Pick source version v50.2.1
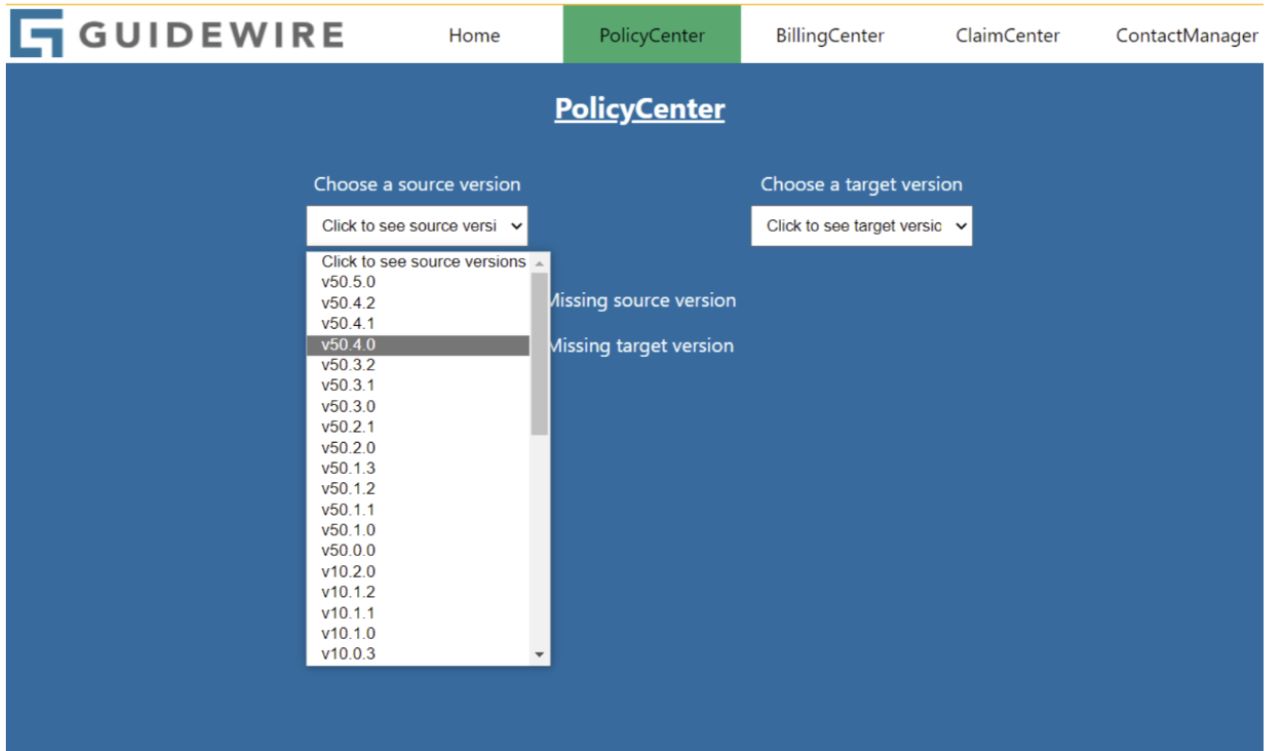1268x751 pixels. tap(419, 427)
